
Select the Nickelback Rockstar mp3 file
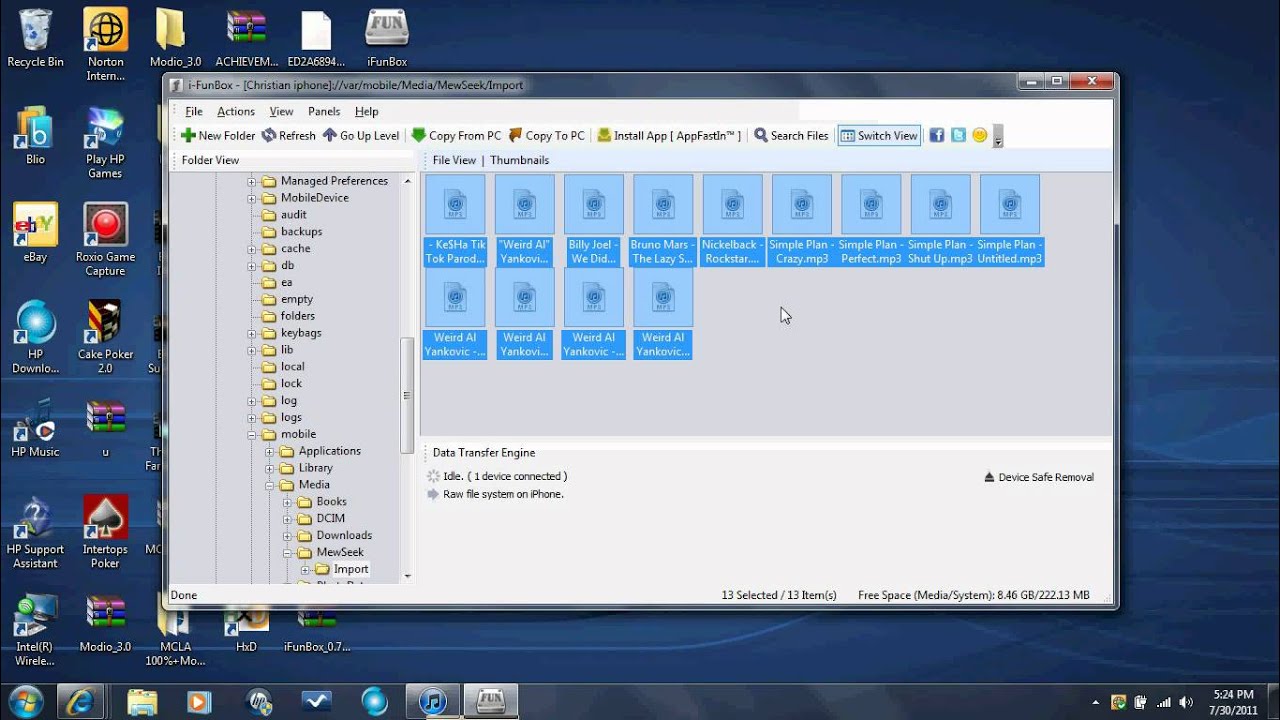coord(732,221)
